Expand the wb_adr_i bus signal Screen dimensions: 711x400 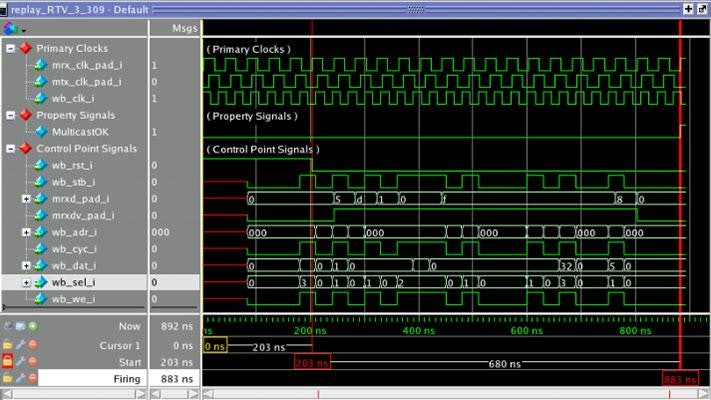[x=27, y=232]
